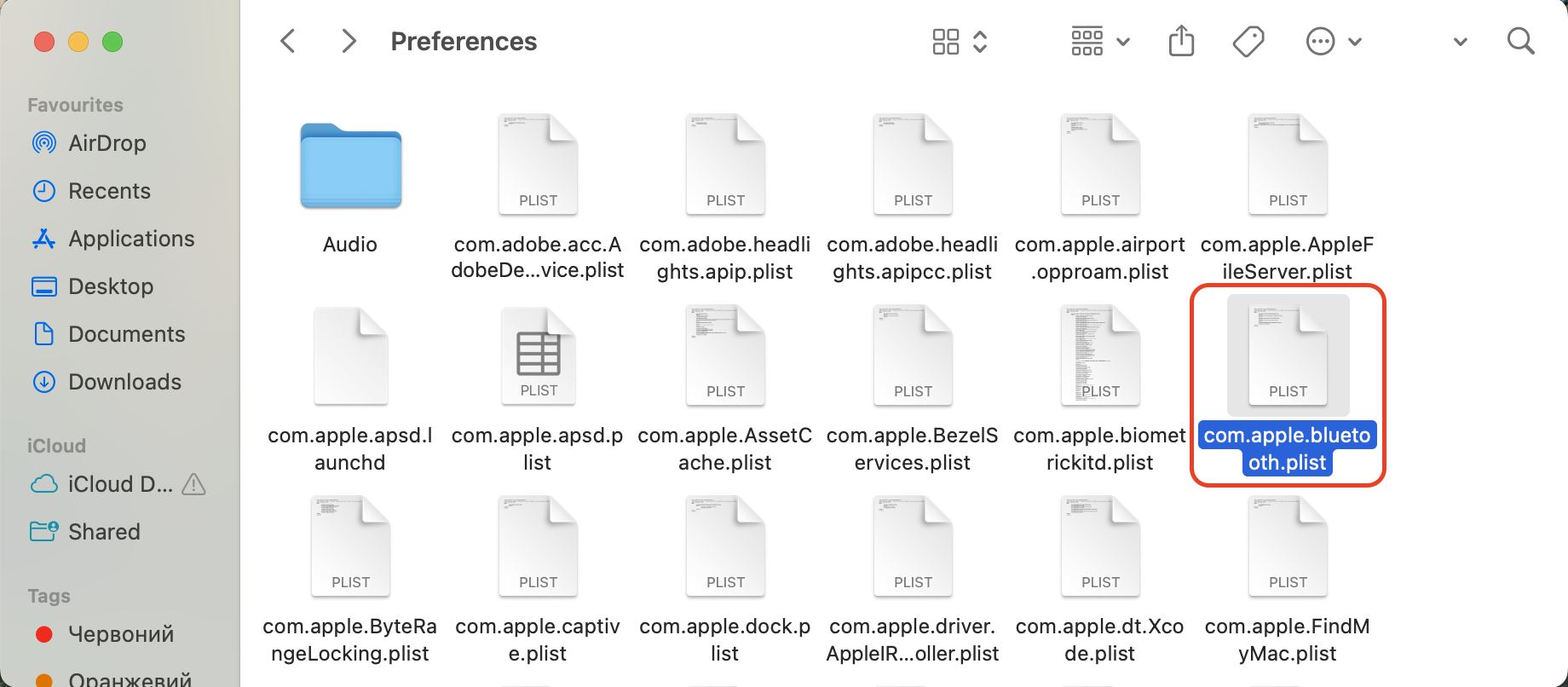Image resolution: width=1568 pixels, height=687 pixels.
Task: Click the com.apple.dt.Xcode.plist filename label
Action: pyautogui.click(x=1100, y=639)
